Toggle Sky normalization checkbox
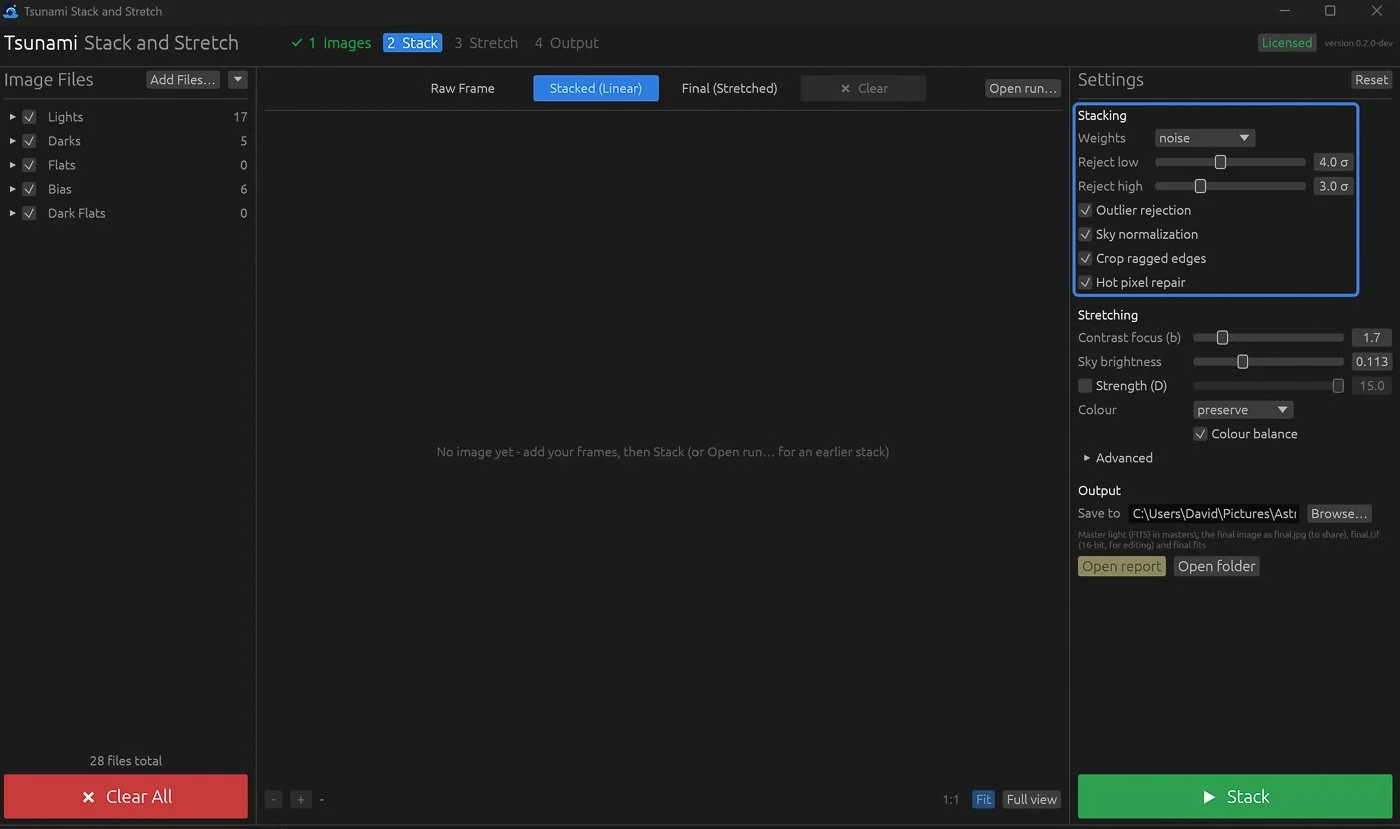This screenshot has width=1400, height=829. coord(1085,234)
